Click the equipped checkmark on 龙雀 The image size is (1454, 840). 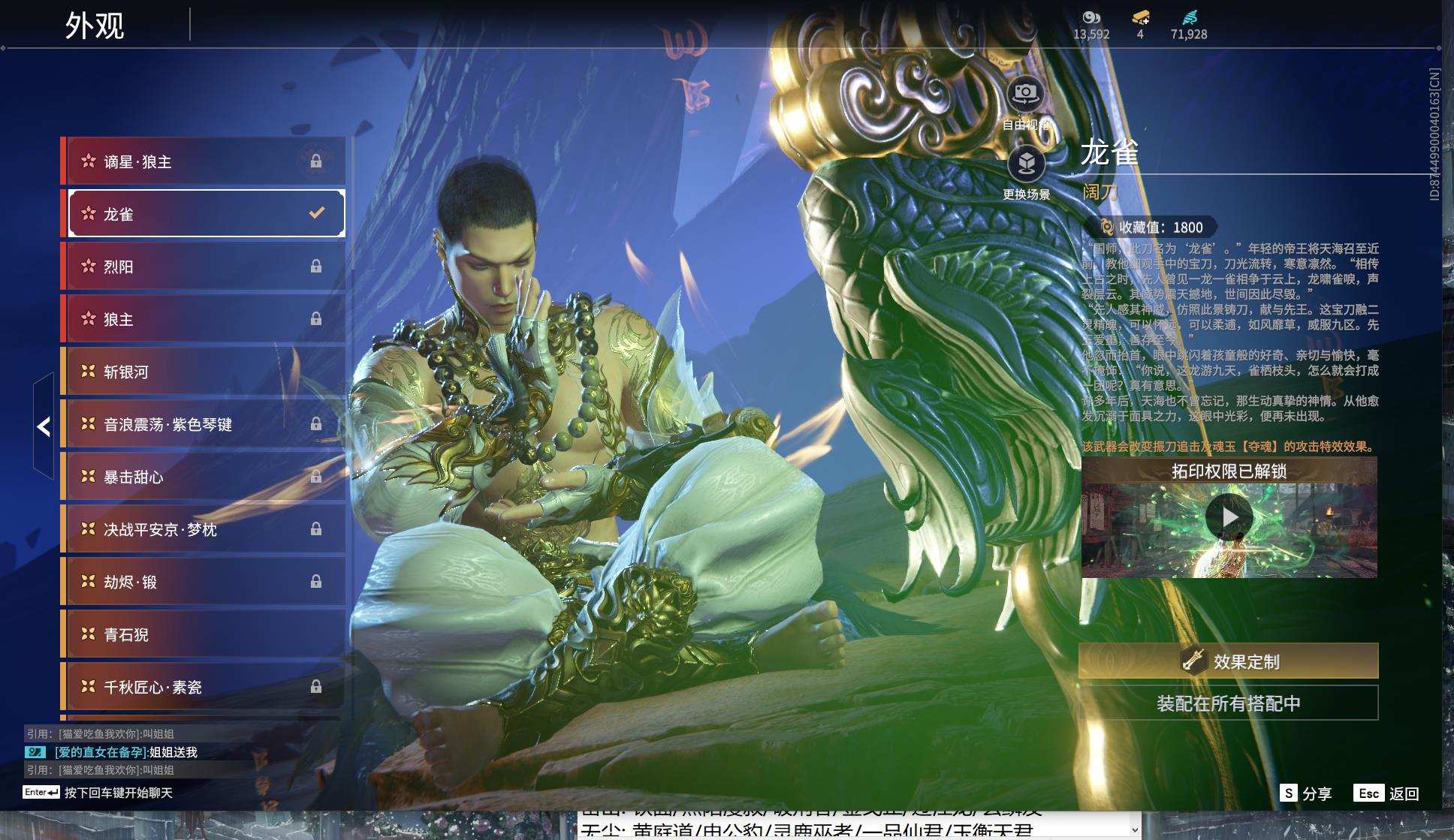[317, 213]
